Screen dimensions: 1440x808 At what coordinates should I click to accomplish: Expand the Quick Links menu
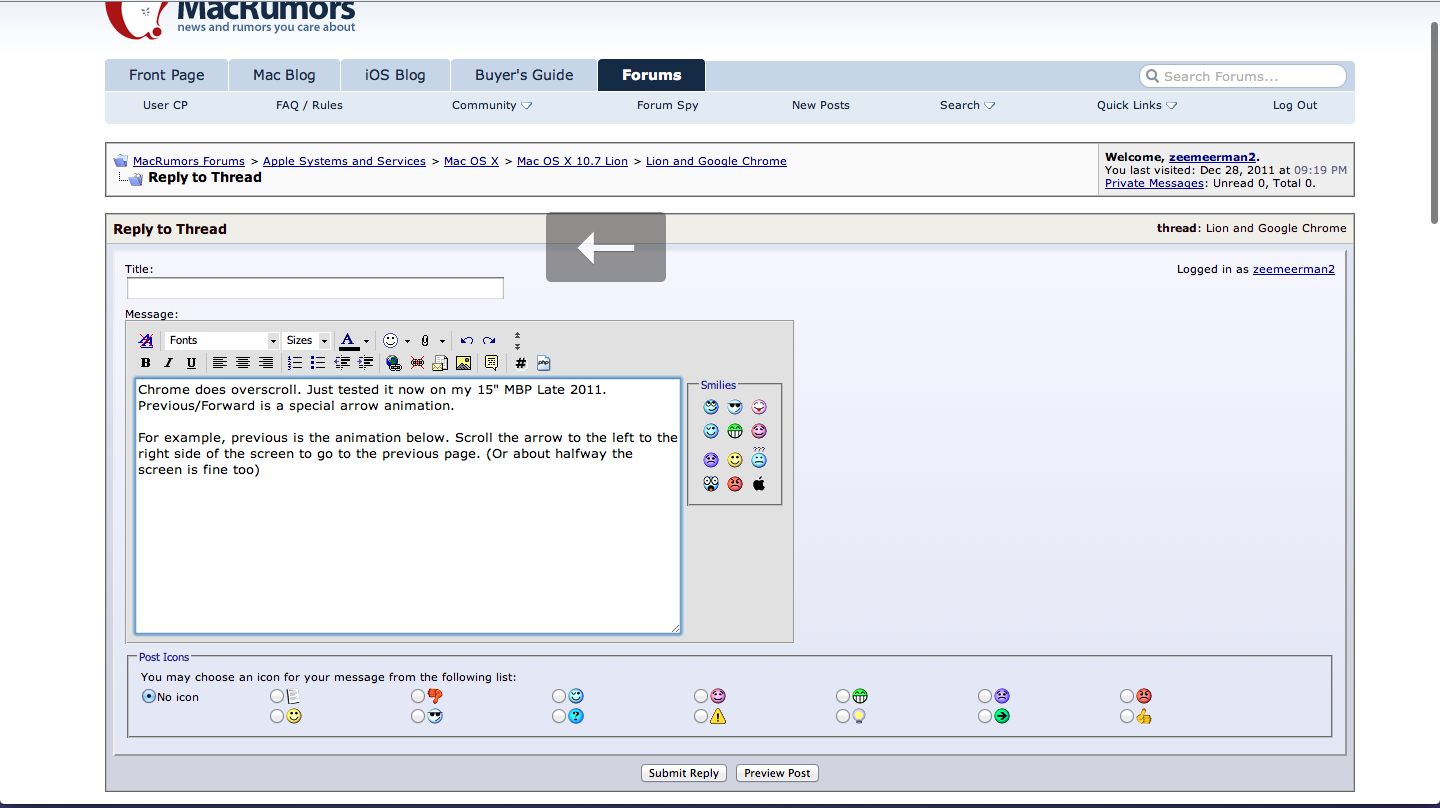coord(1137,105)
